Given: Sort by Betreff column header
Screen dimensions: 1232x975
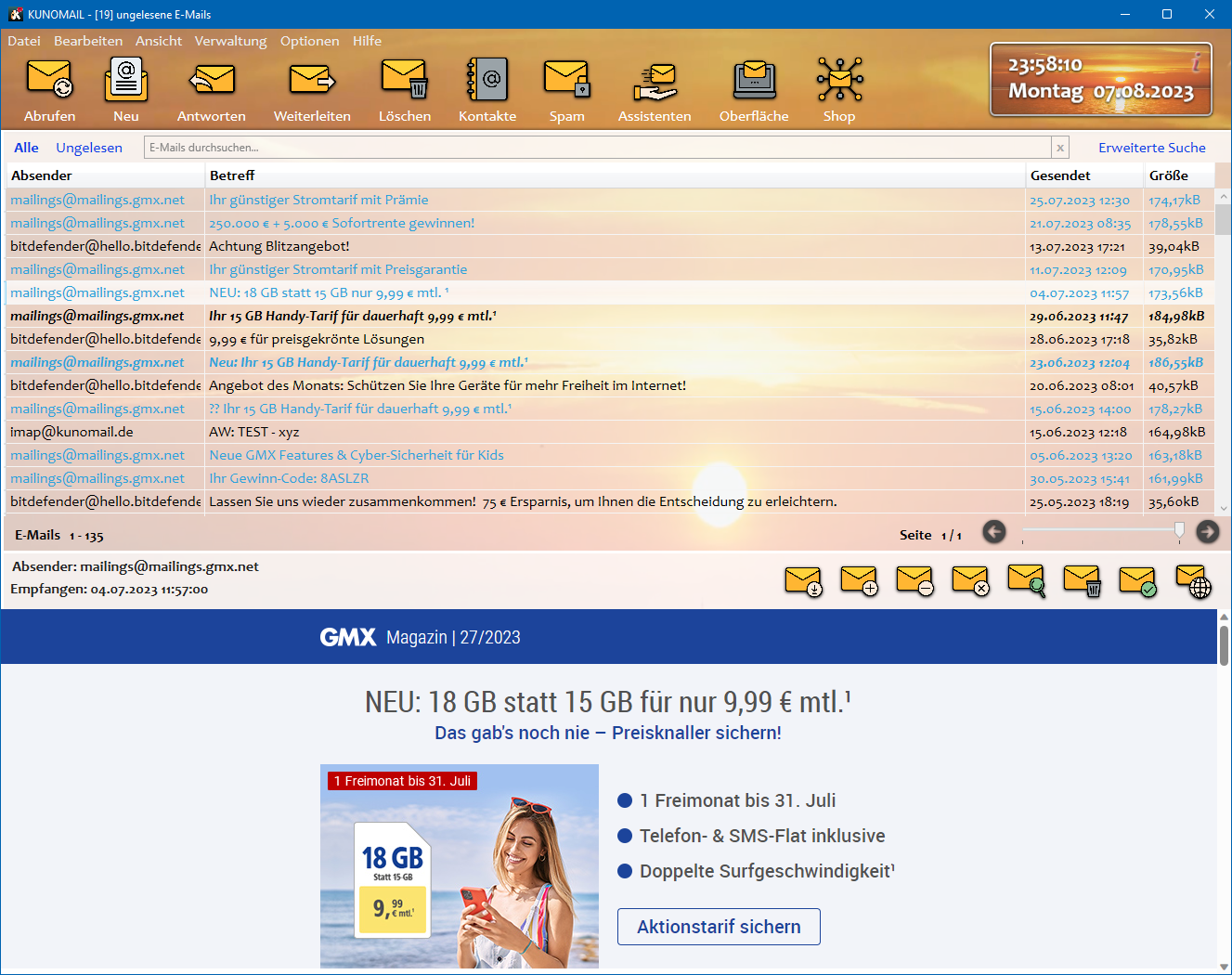Looking at the screenshot, I should (x=615, y=175).
